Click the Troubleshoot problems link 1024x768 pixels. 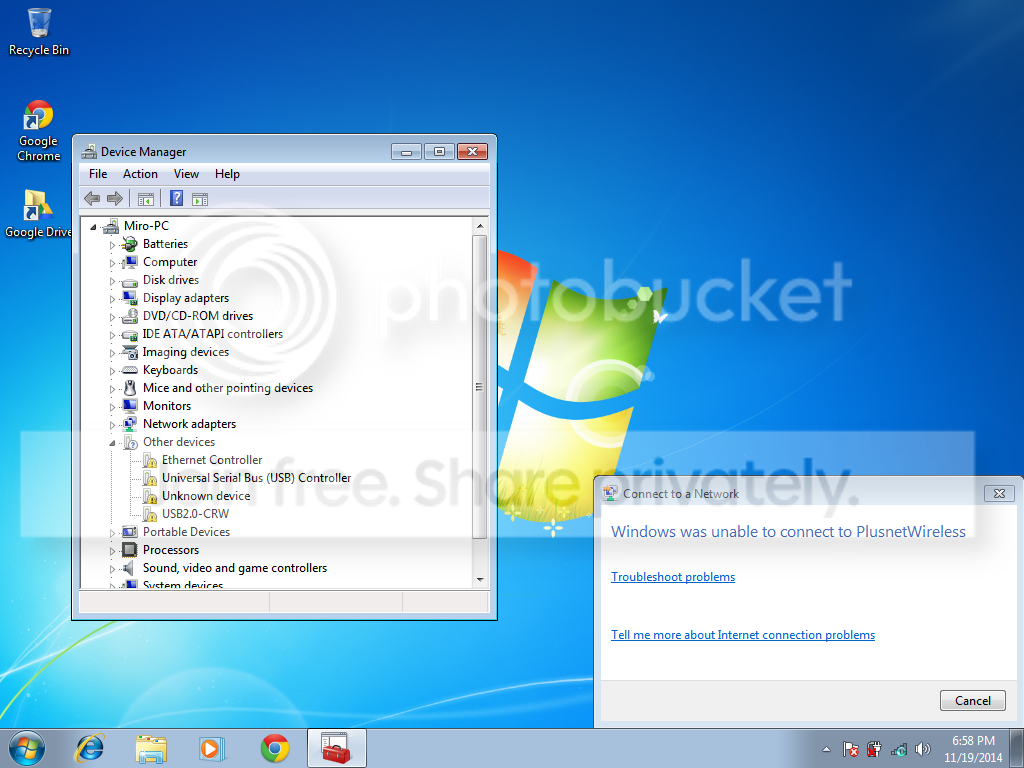coord(673,577)
